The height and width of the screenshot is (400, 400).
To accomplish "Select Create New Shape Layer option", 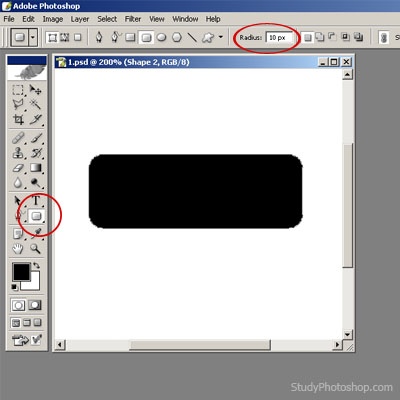I will 308,37.
